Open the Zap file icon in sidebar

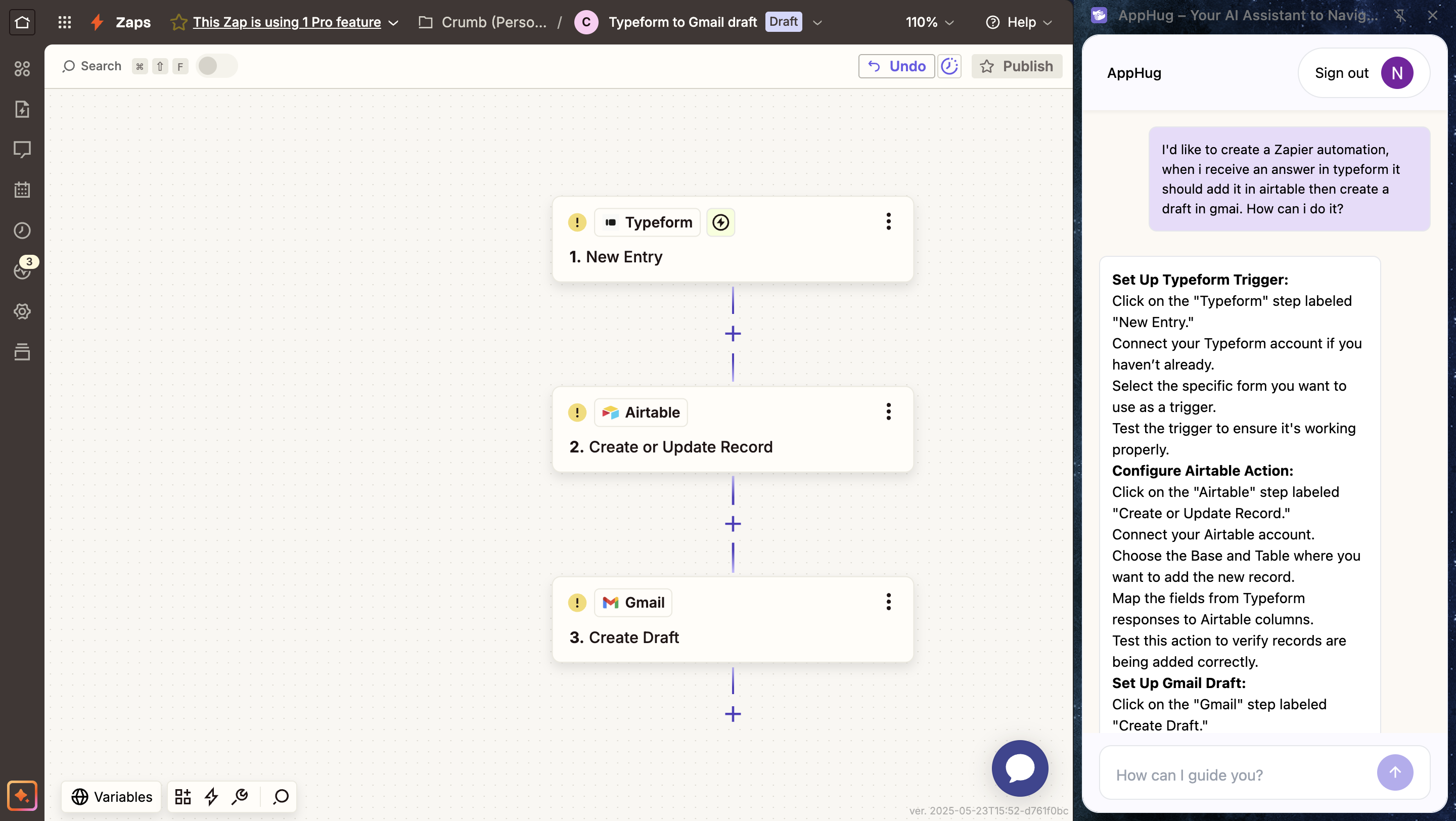pyautogui.click(x=22, y=109)
